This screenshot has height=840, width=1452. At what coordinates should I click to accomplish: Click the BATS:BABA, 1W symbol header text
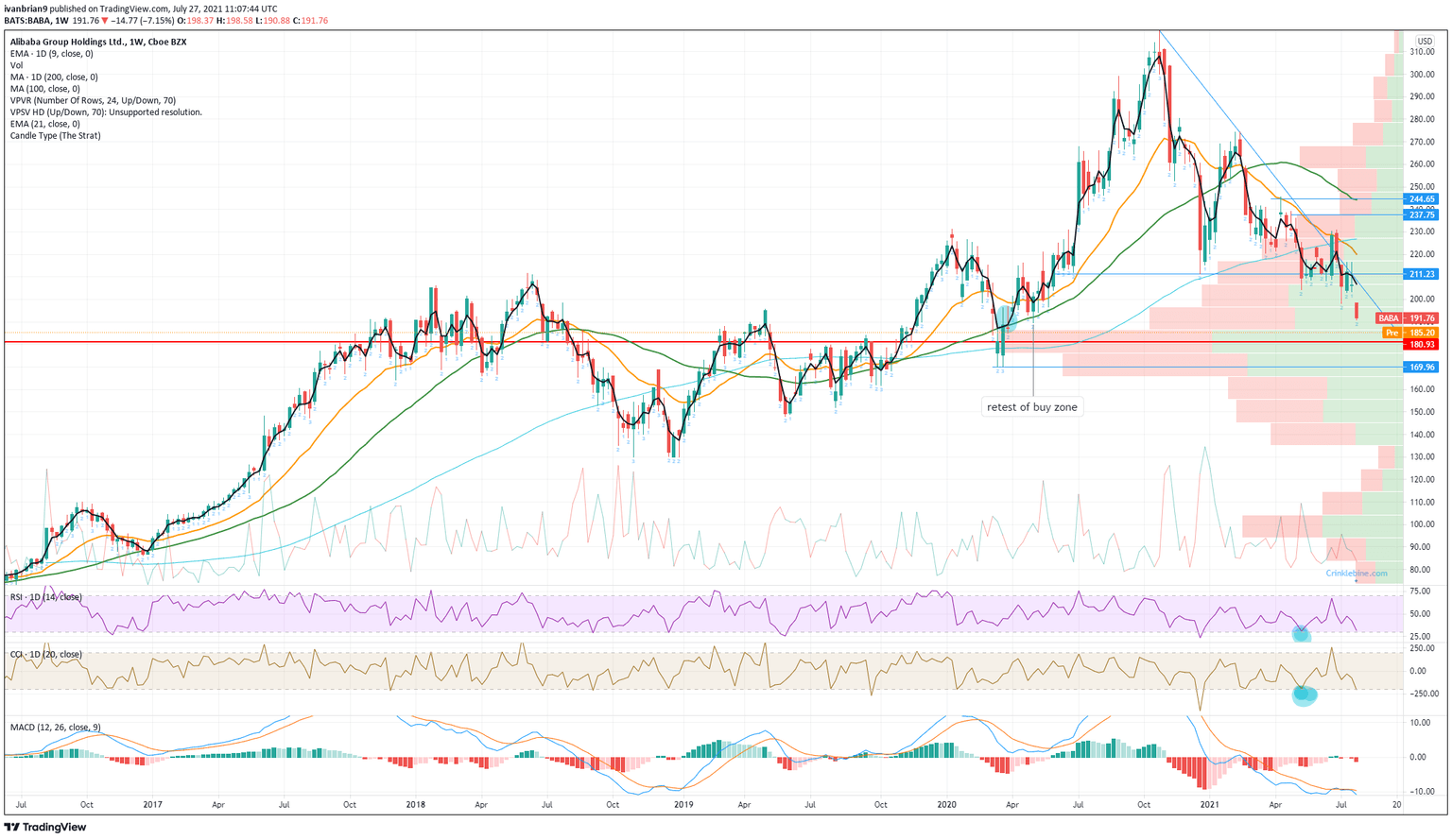coord(36,20)
